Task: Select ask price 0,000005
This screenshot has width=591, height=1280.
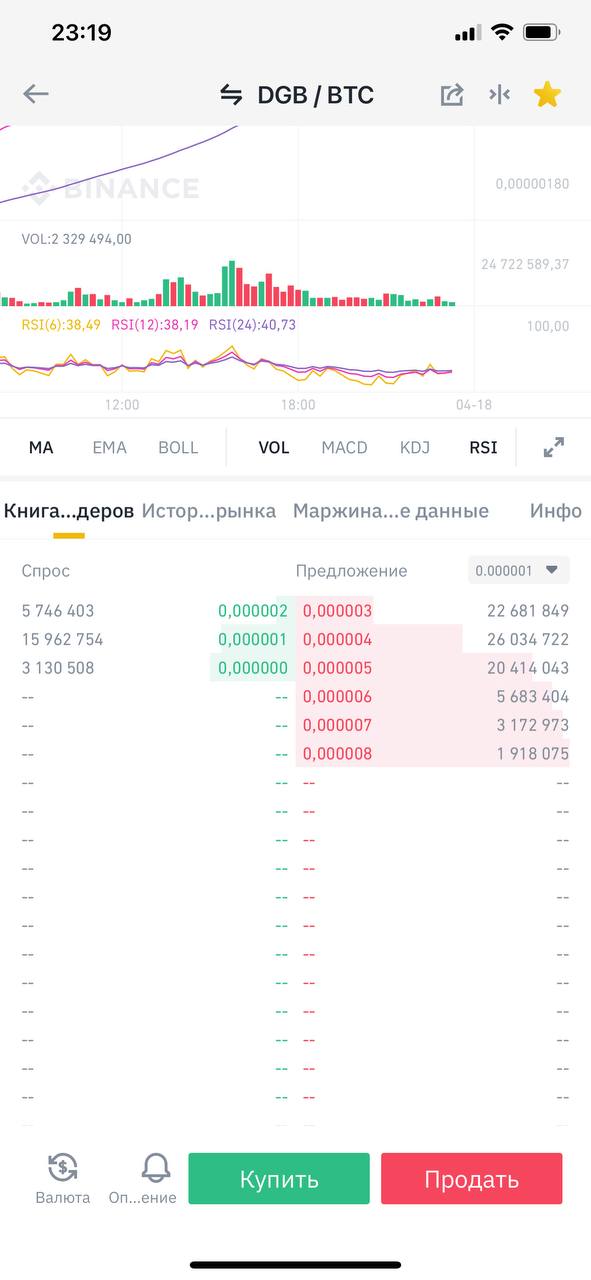Action: pos(338,668)
